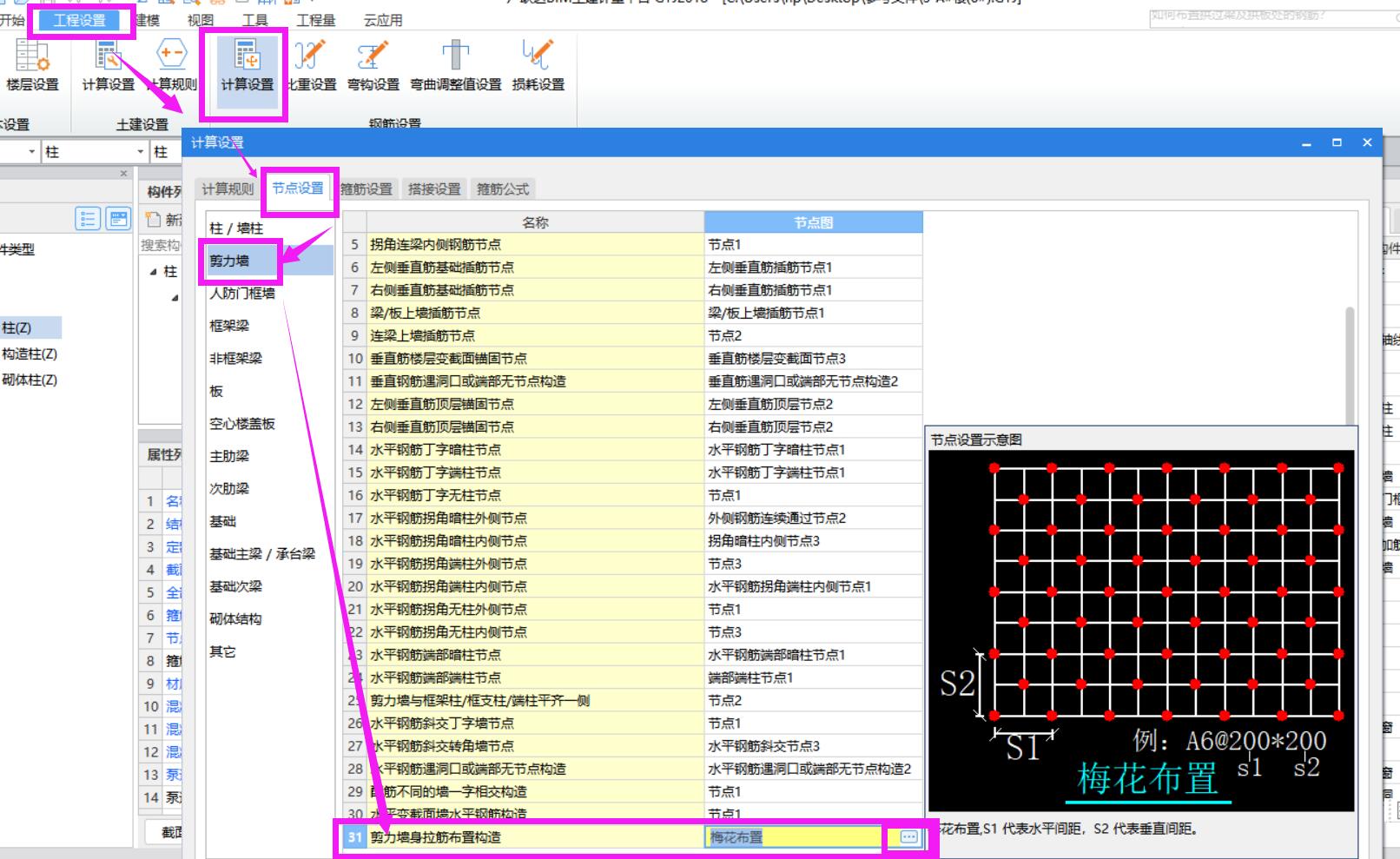This screenshot has height=859, width=1400.
Task: Switch to detail view icon in side panel
Action: [x=118, y=219]
